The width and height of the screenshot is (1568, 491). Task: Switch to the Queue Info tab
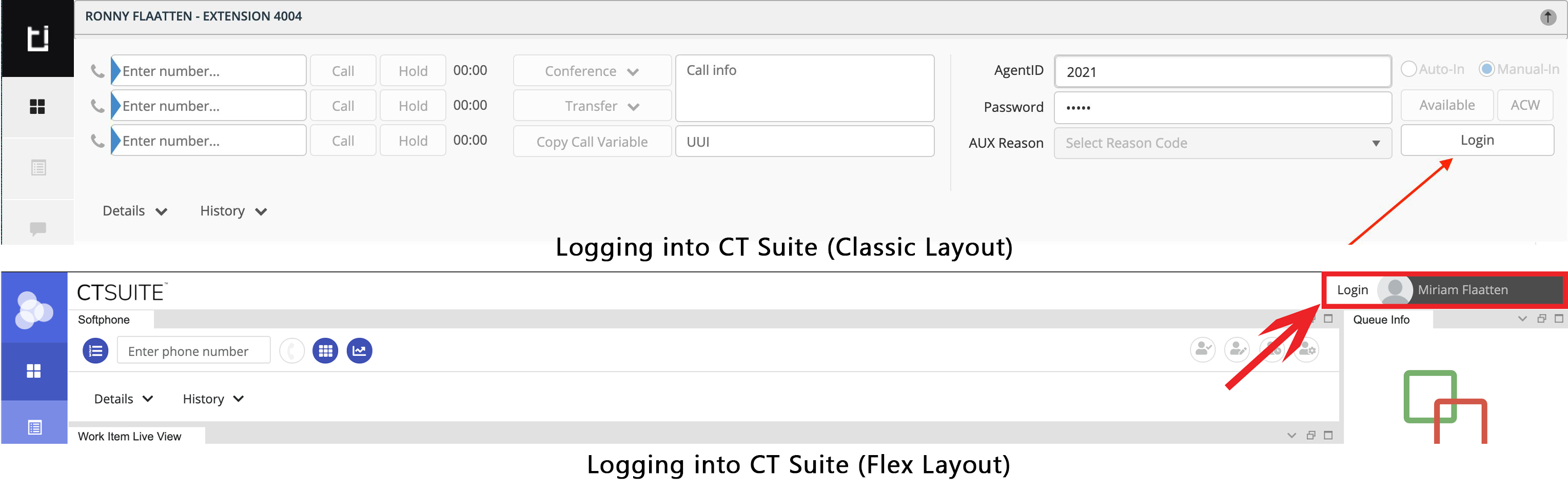(x=1381, y=320)
